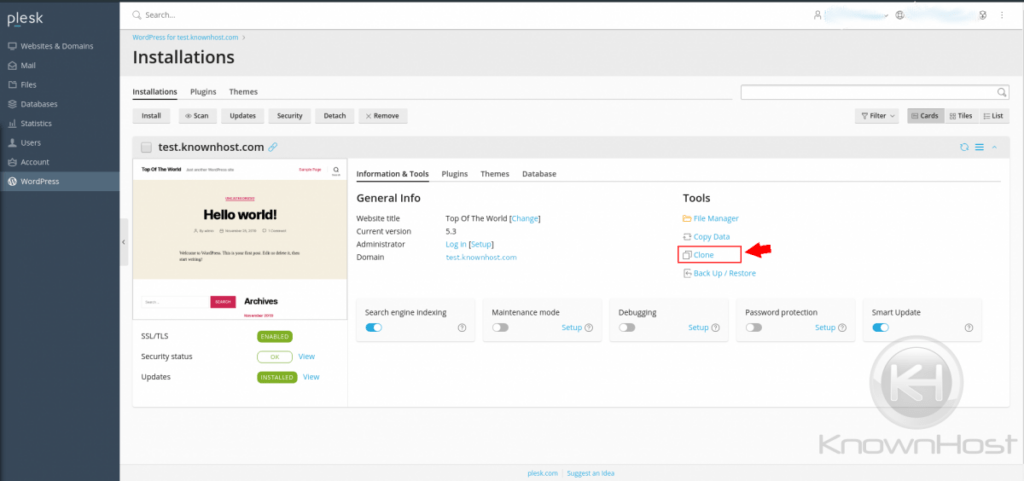Open the Database tab
This screenshot has width=1024, height=481.
539,174
